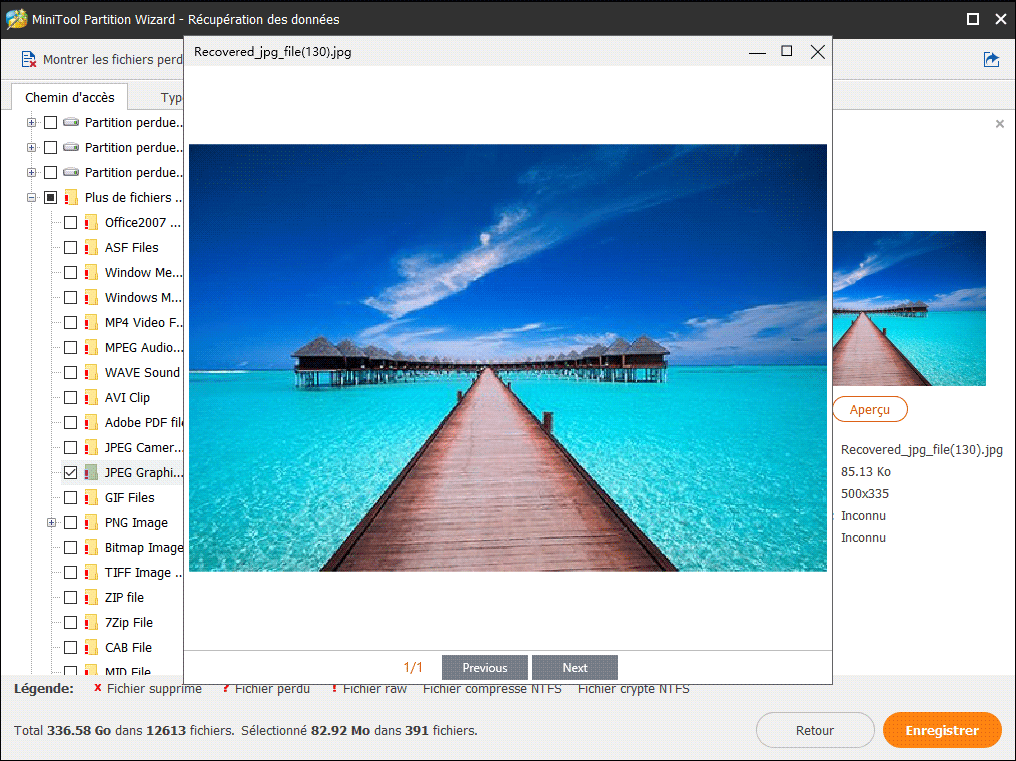Expand the first Partition perdue node
The width and height of the screenshot is (1016, 761).
click(31, 123)
